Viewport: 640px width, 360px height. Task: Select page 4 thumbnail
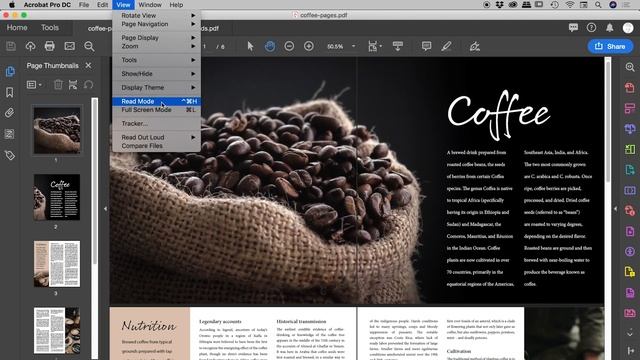click(x=57, y=331)
